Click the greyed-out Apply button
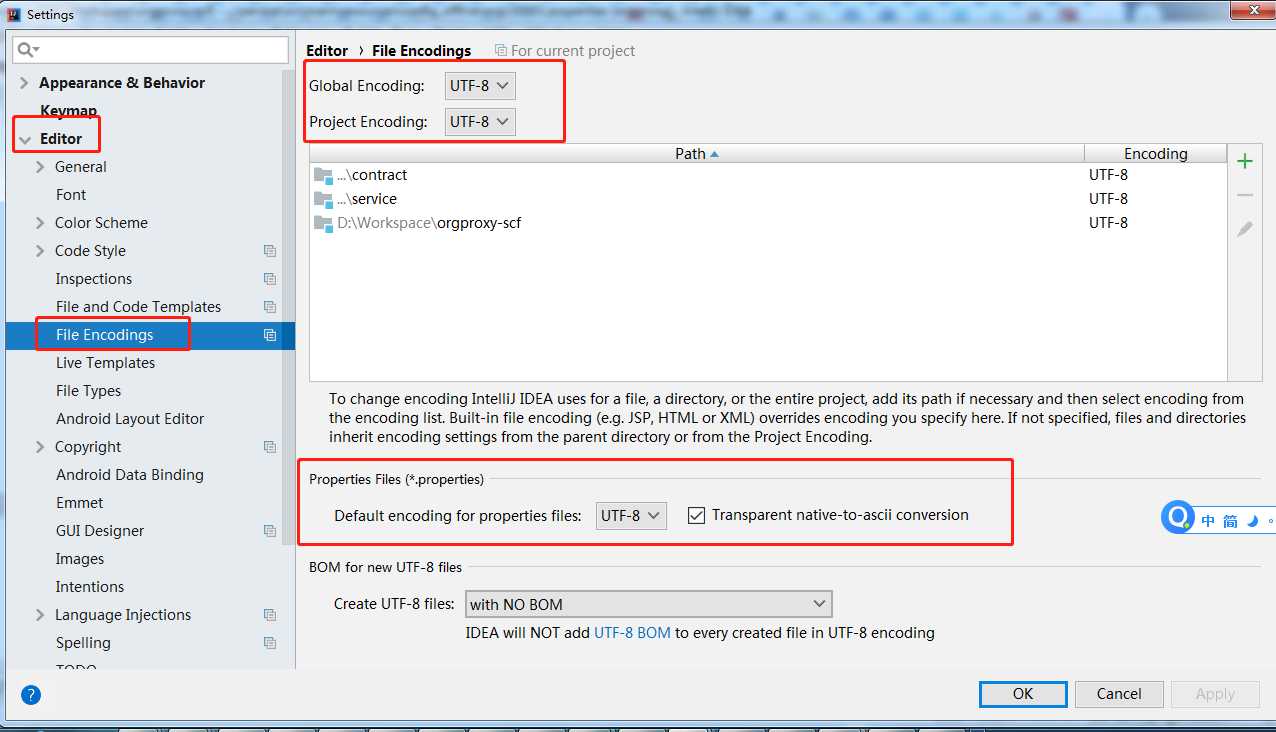Viewport: 1276px width, 732px height. click(1215, 694)
